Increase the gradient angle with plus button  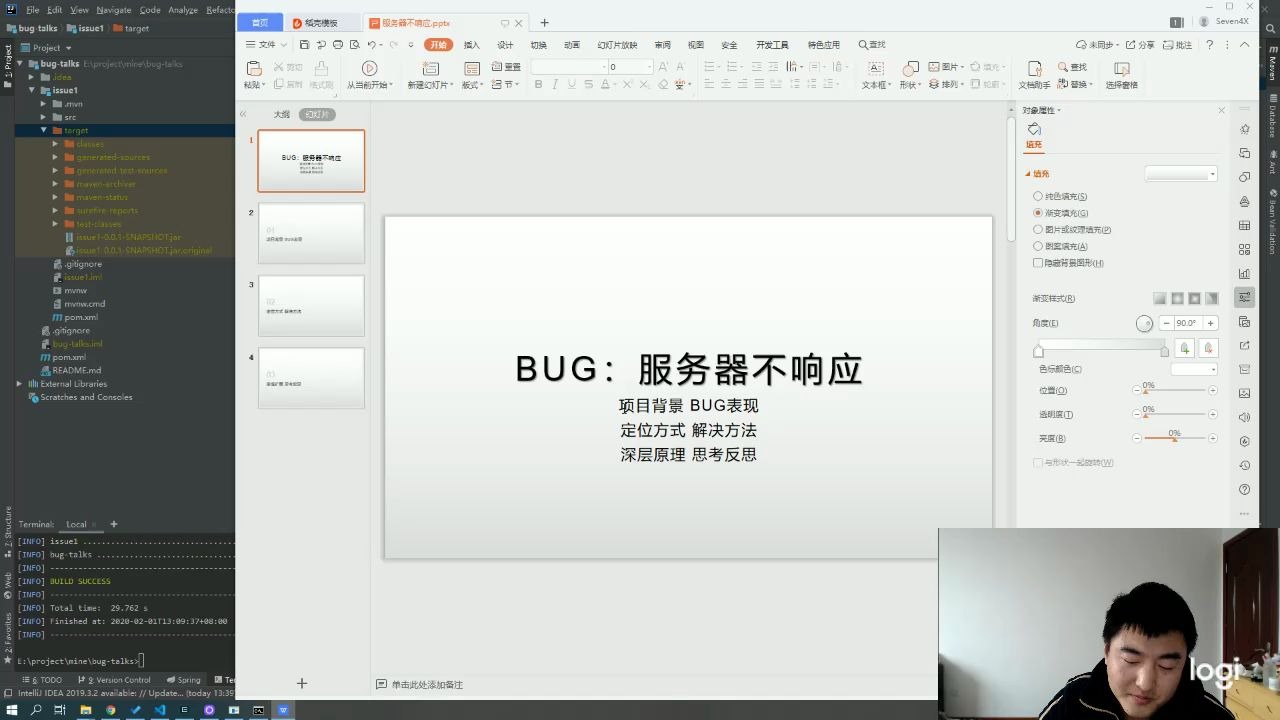pos(1210,323)
